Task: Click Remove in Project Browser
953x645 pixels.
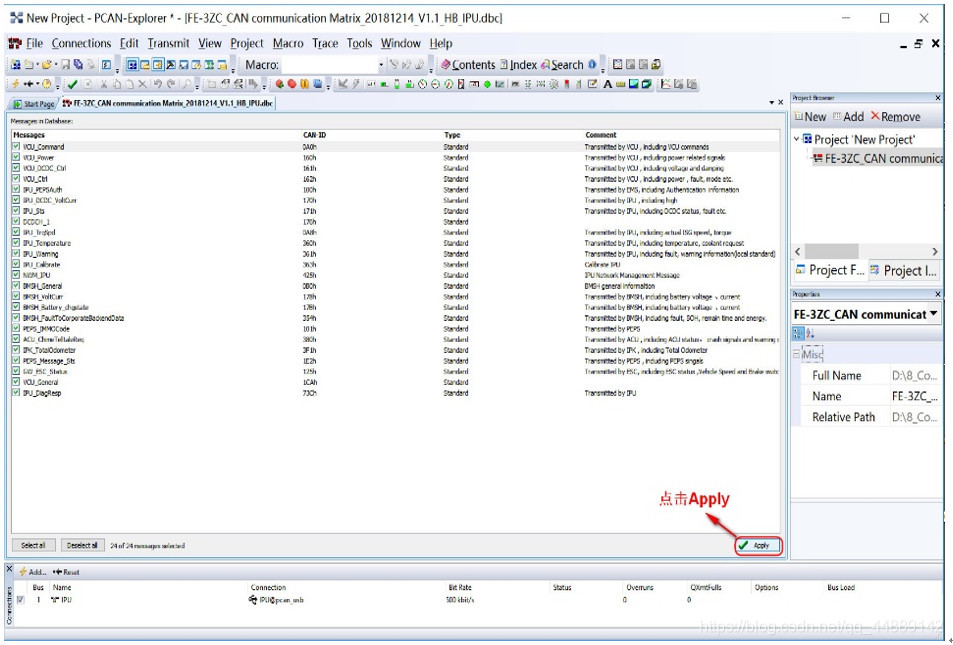Action: coord(895,117)
